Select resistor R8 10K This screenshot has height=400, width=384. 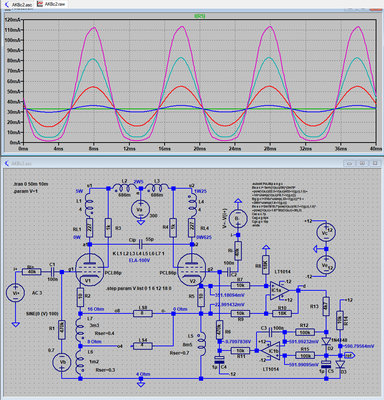(266, 265)
